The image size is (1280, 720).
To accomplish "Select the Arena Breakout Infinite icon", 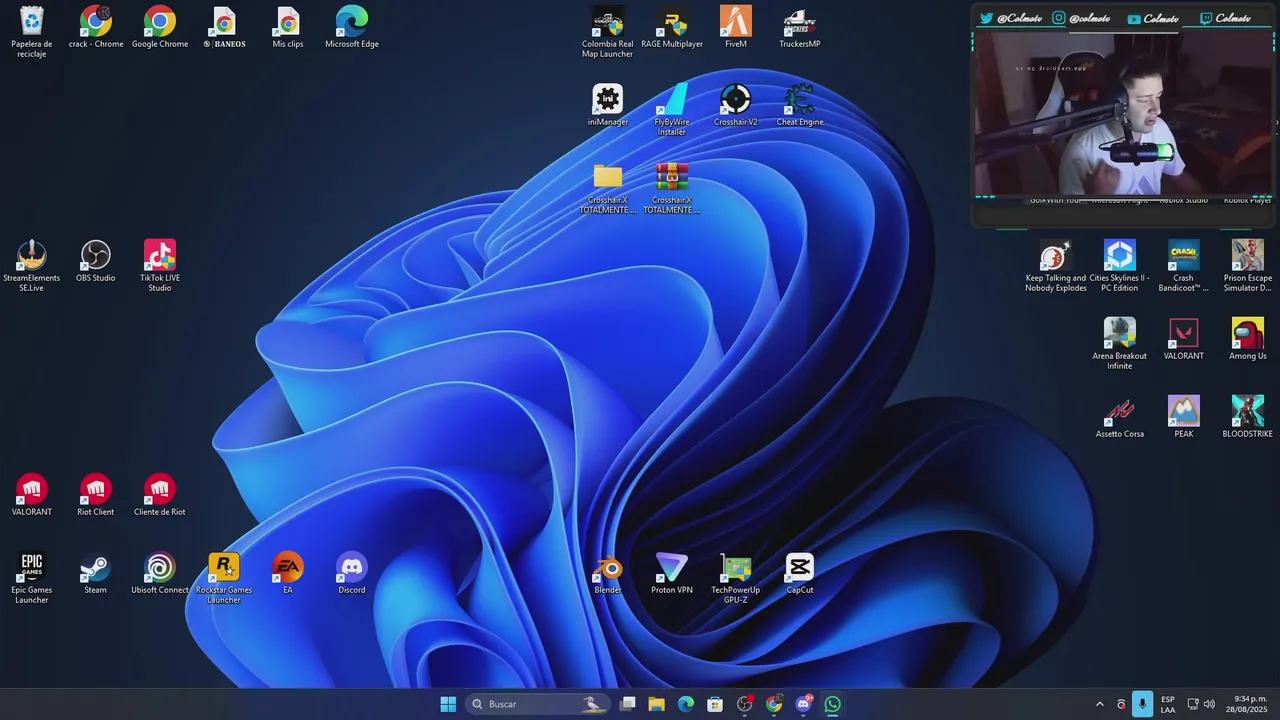I will [1120, 343].
